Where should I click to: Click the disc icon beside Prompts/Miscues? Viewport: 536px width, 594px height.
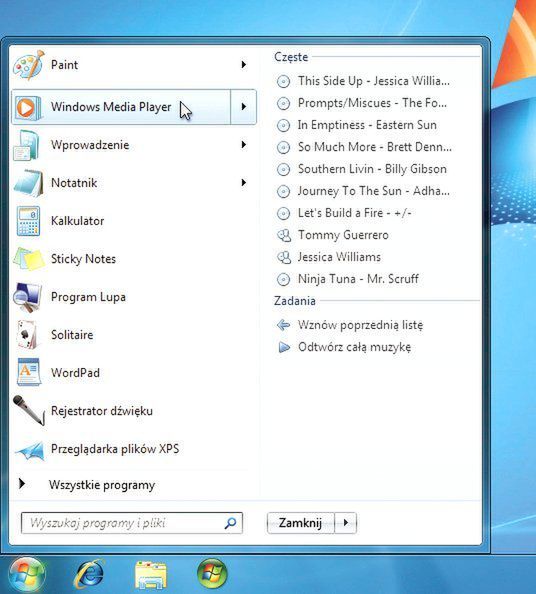pos(283,103)
